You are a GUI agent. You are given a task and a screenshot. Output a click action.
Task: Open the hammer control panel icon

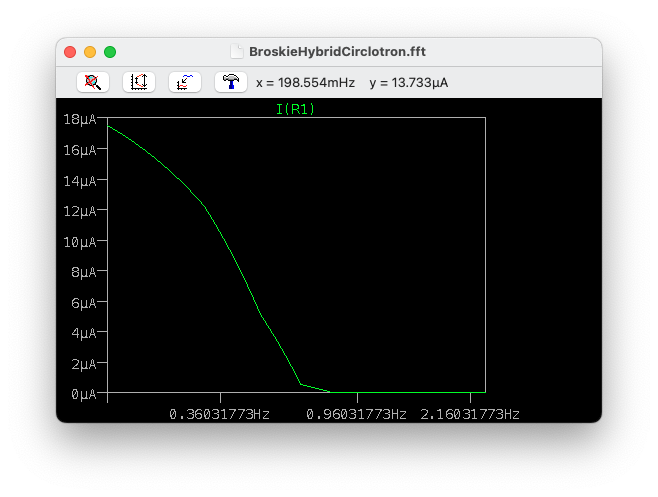pos(231,82)
